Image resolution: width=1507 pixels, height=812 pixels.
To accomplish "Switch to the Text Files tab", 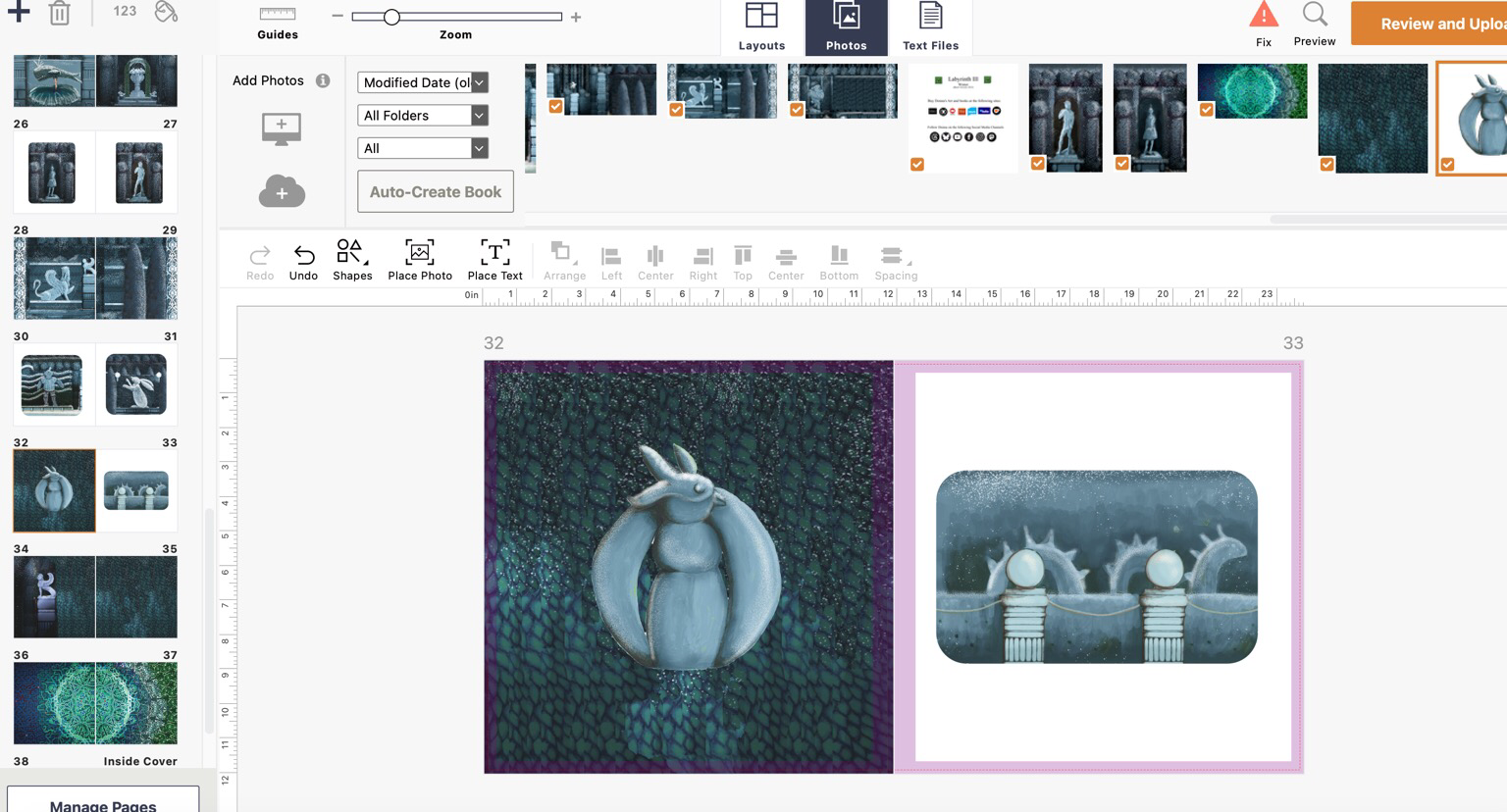I will (x=930, y=27).
